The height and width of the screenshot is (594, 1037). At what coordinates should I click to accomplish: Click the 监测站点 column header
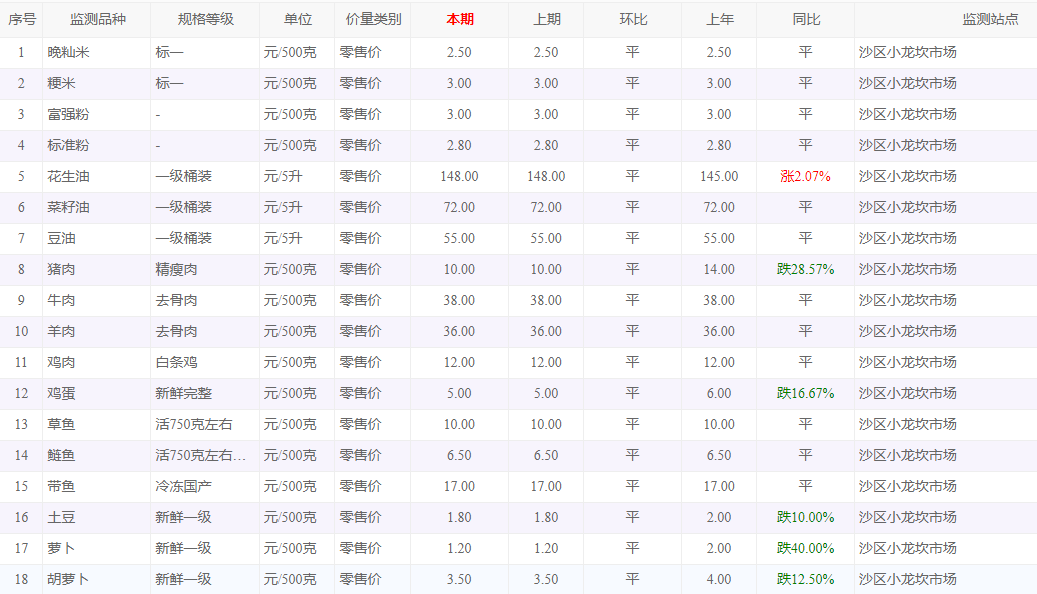point(990,20)
